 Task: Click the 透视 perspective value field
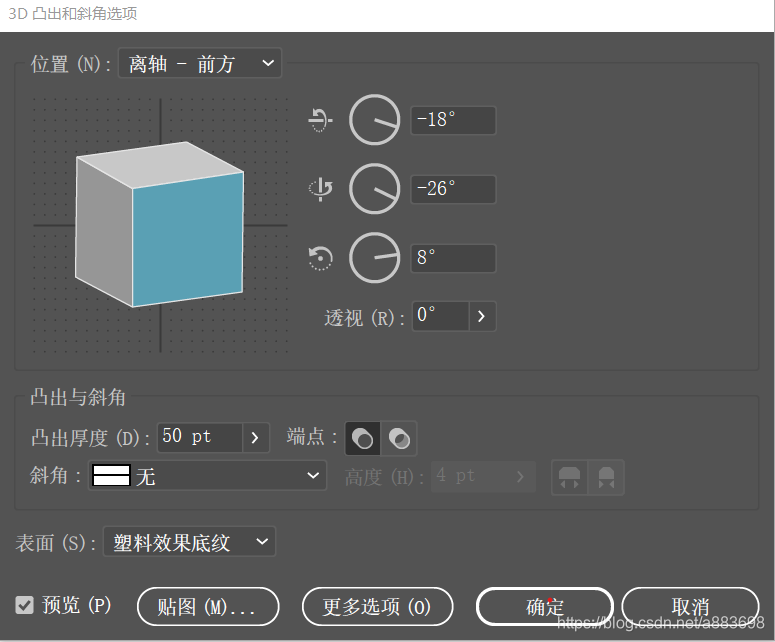click(x=440, y=316)
